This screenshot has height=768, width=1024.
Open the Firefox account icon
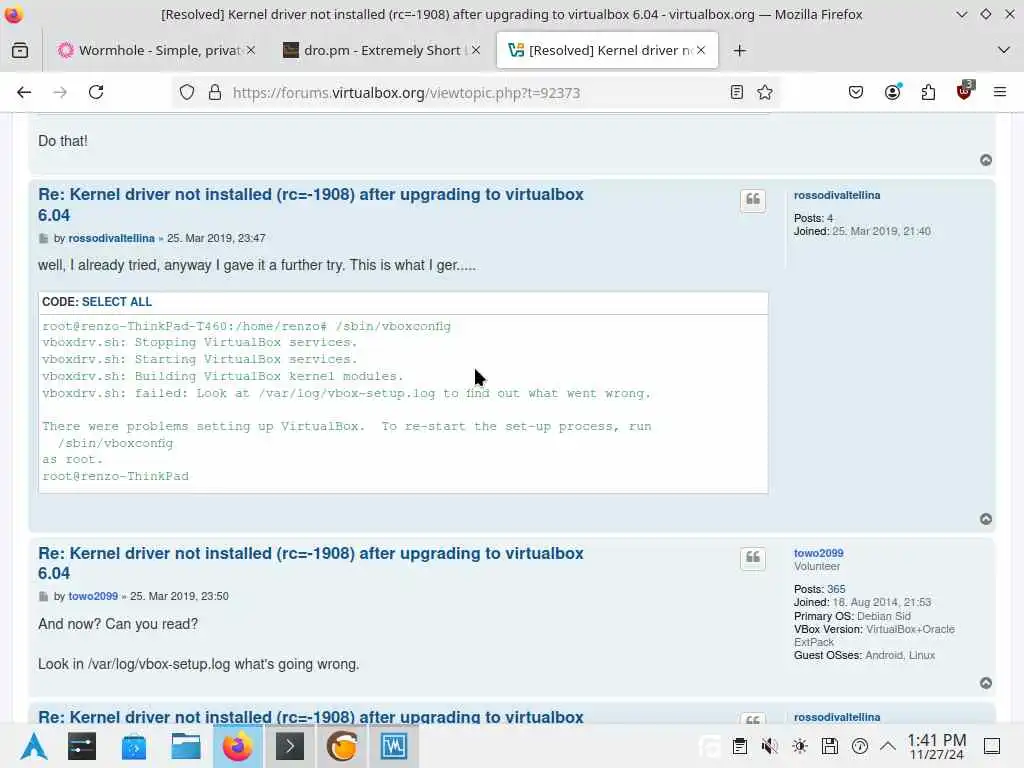coord(893,92)
